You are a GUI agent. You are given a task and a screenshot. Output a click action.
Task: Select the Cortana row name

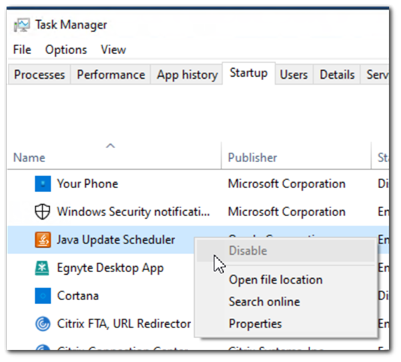78,296
